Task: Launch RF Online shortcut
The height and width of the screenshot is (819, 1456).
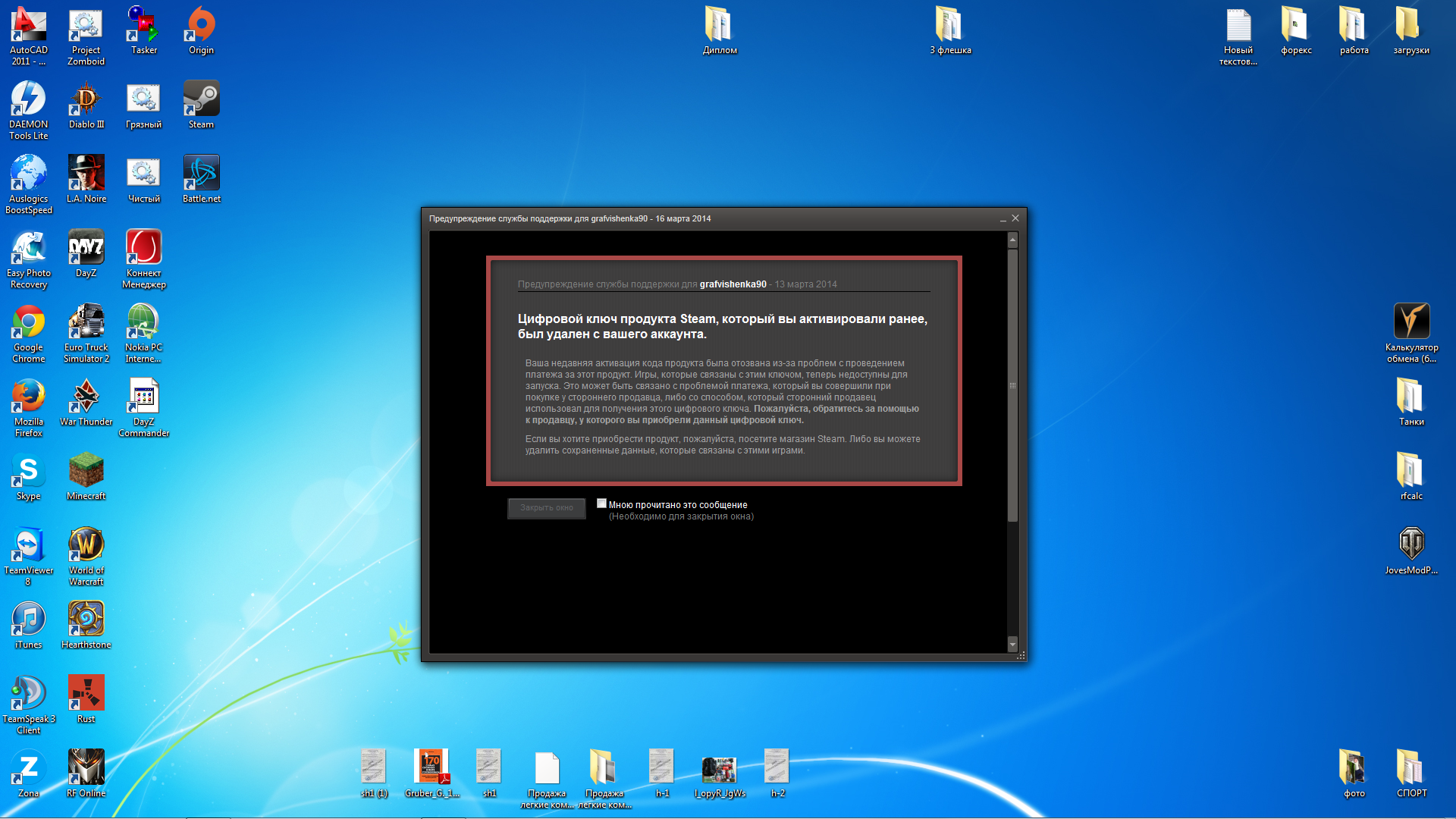Action: (86, 773)
